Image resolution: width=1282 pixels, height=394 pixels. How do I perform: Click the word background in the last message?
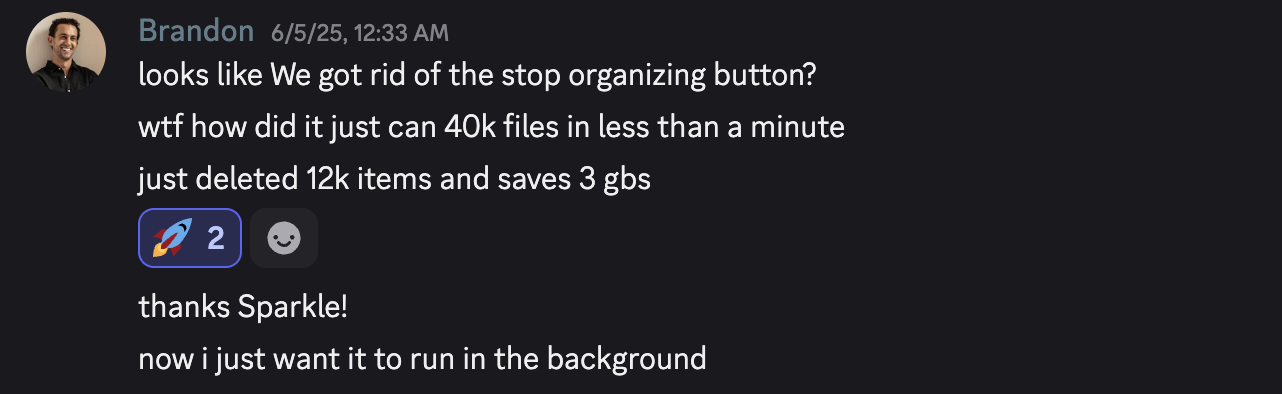click(627, 358)
